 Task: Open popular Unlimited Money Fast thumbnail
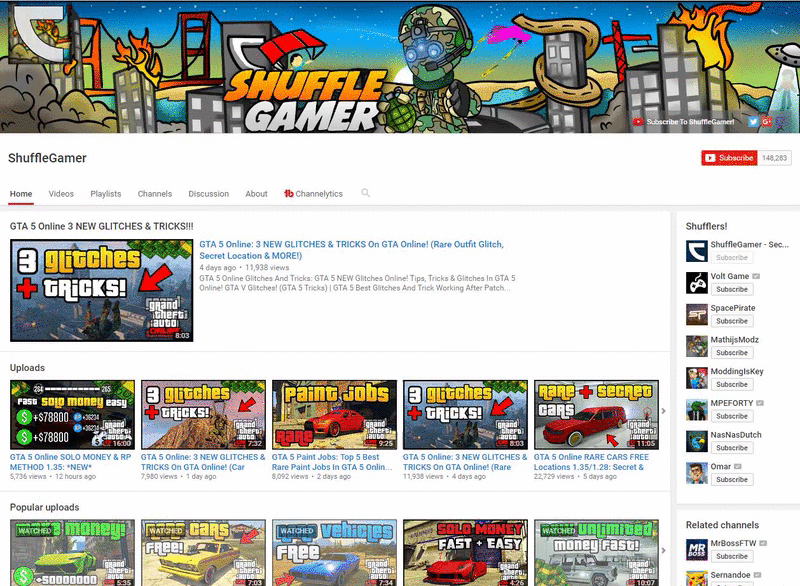point(596,553)
